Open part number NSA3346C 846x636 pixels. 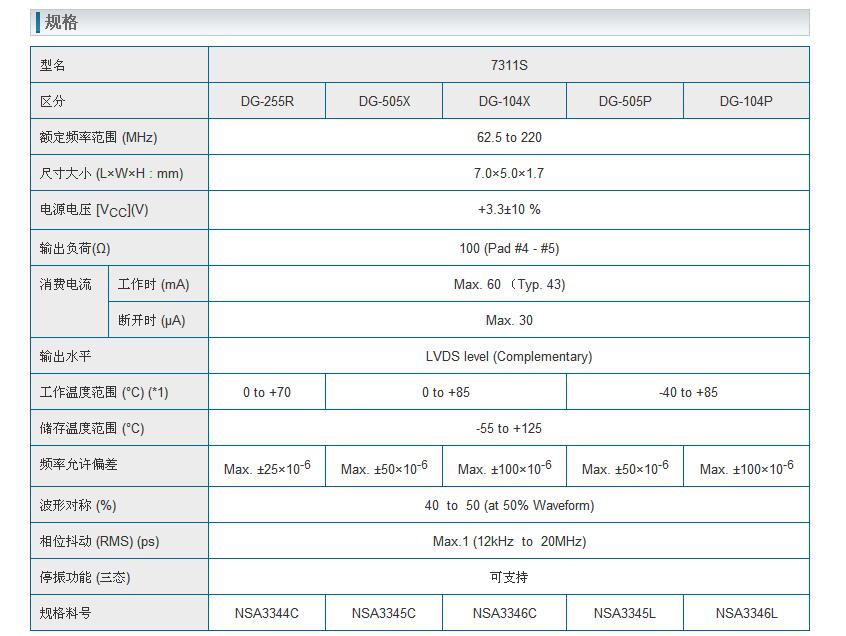tap(504, 613)
